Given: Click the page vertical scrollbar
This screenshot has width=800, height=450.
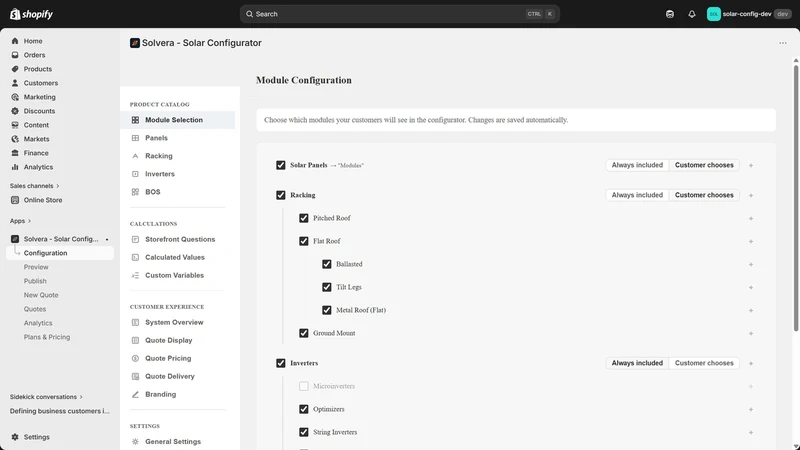Looking at the screenshot, I should point(795,198).
